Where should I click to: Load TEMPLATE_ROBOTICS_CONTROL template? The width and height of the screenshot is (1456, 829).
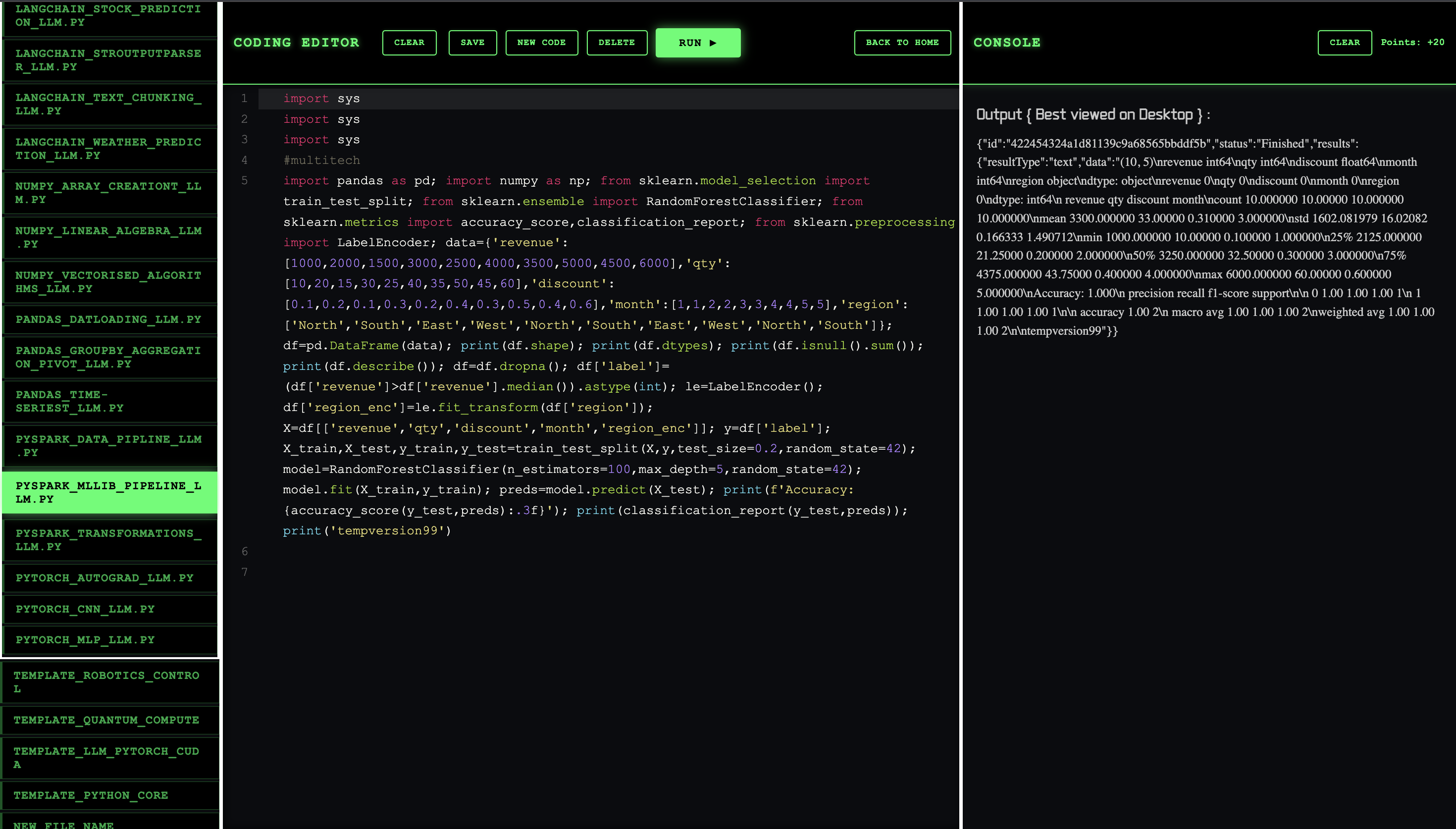(110, 683)
